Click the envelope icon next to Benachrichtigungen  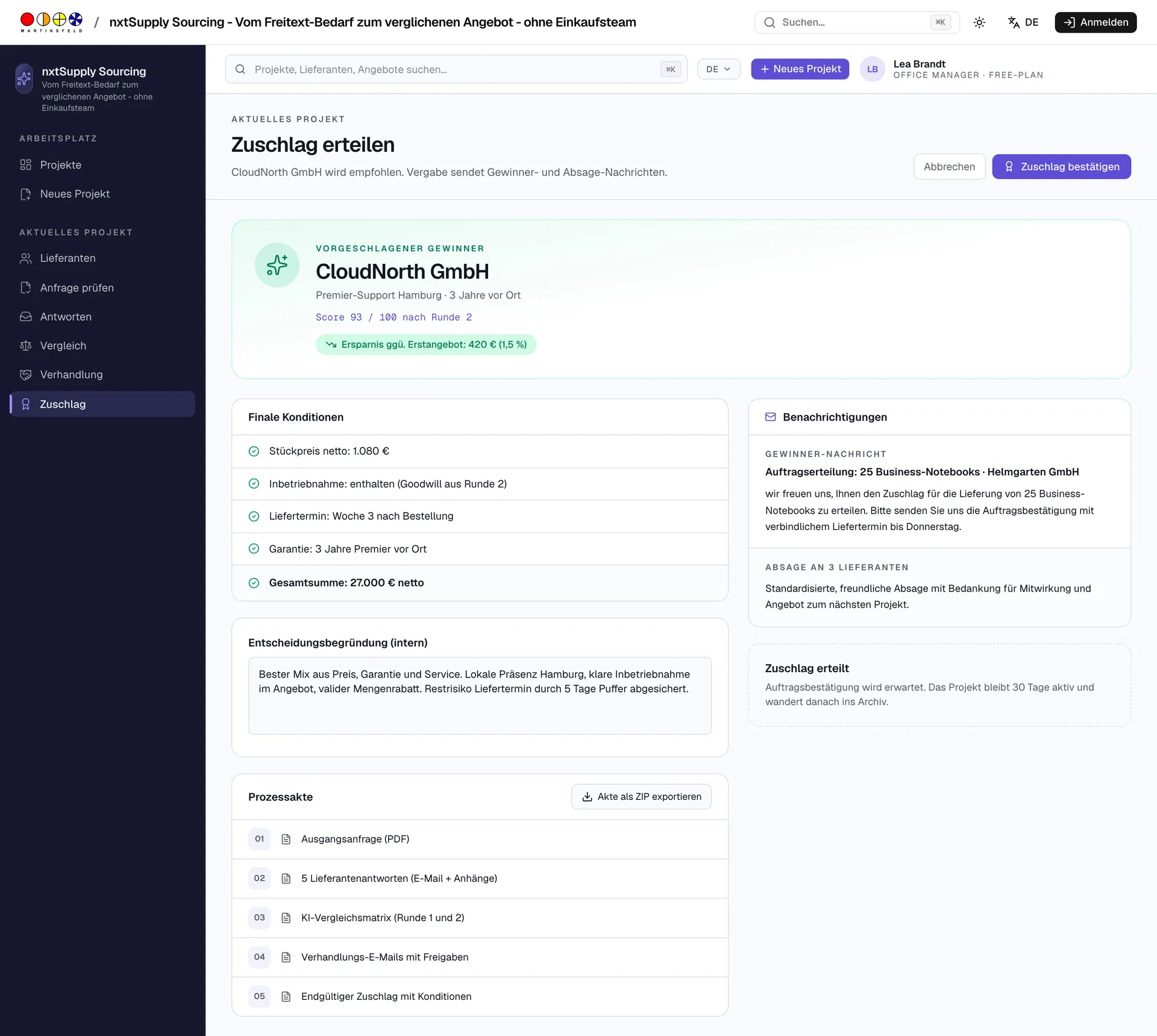[x=770, y=417]
